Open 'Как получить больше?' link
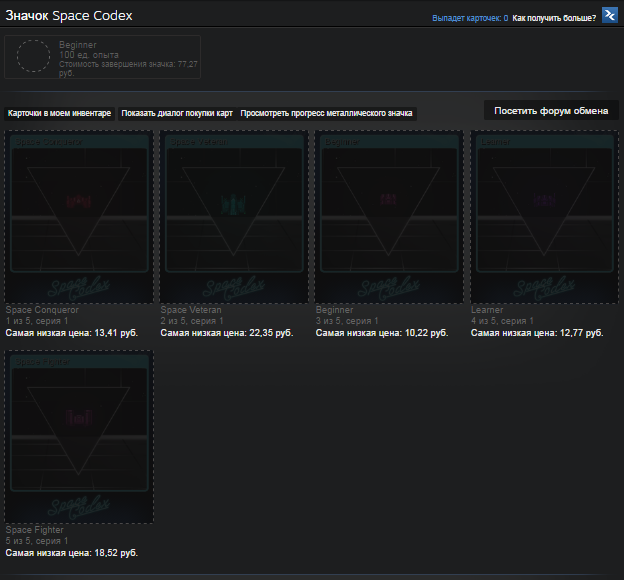Image resolution: width=624 pixels, height=580 pixels. pyautogui.click(x=554, y=18)
